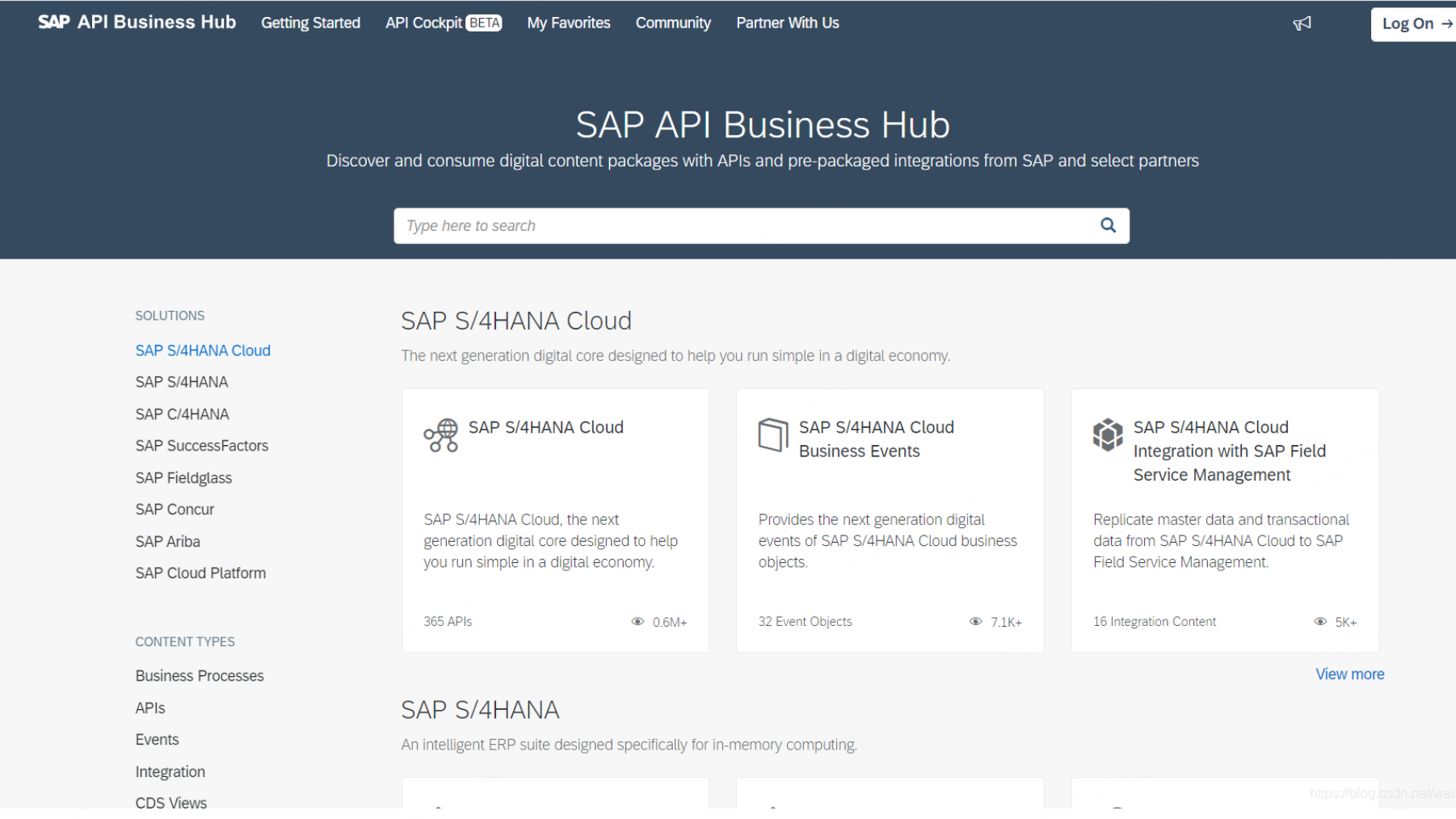Click the eye views icon beside 7.1K+
This screenshot has width=1456, height=819.
975,622
